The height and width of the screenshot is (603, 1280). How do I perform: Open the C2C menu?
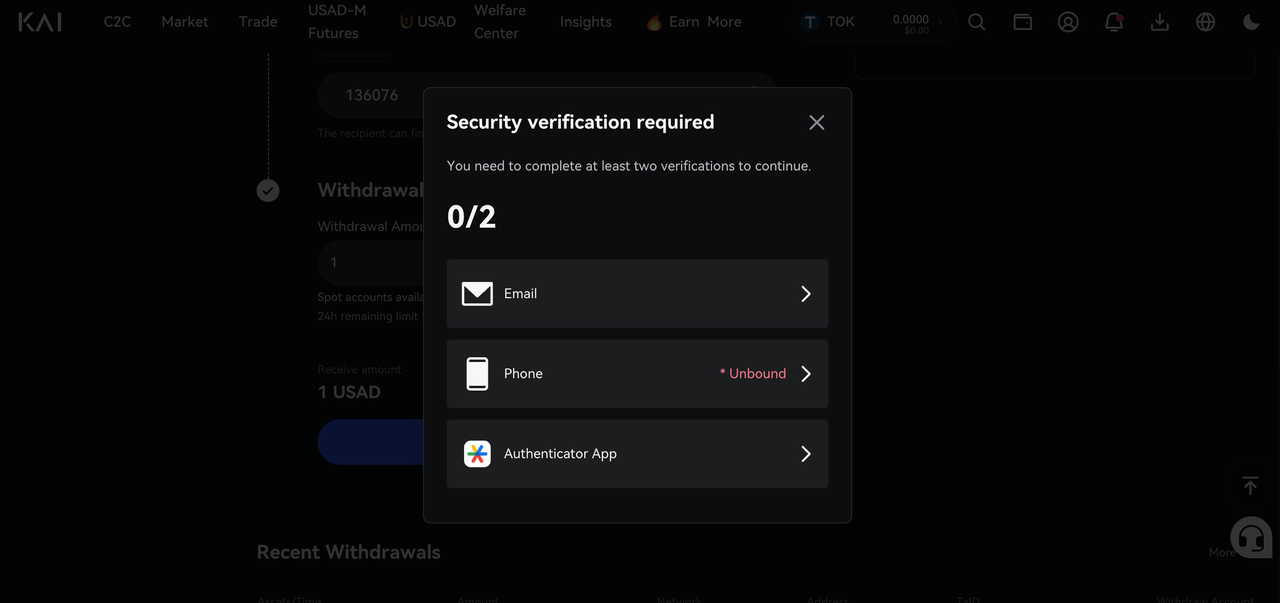117,21
